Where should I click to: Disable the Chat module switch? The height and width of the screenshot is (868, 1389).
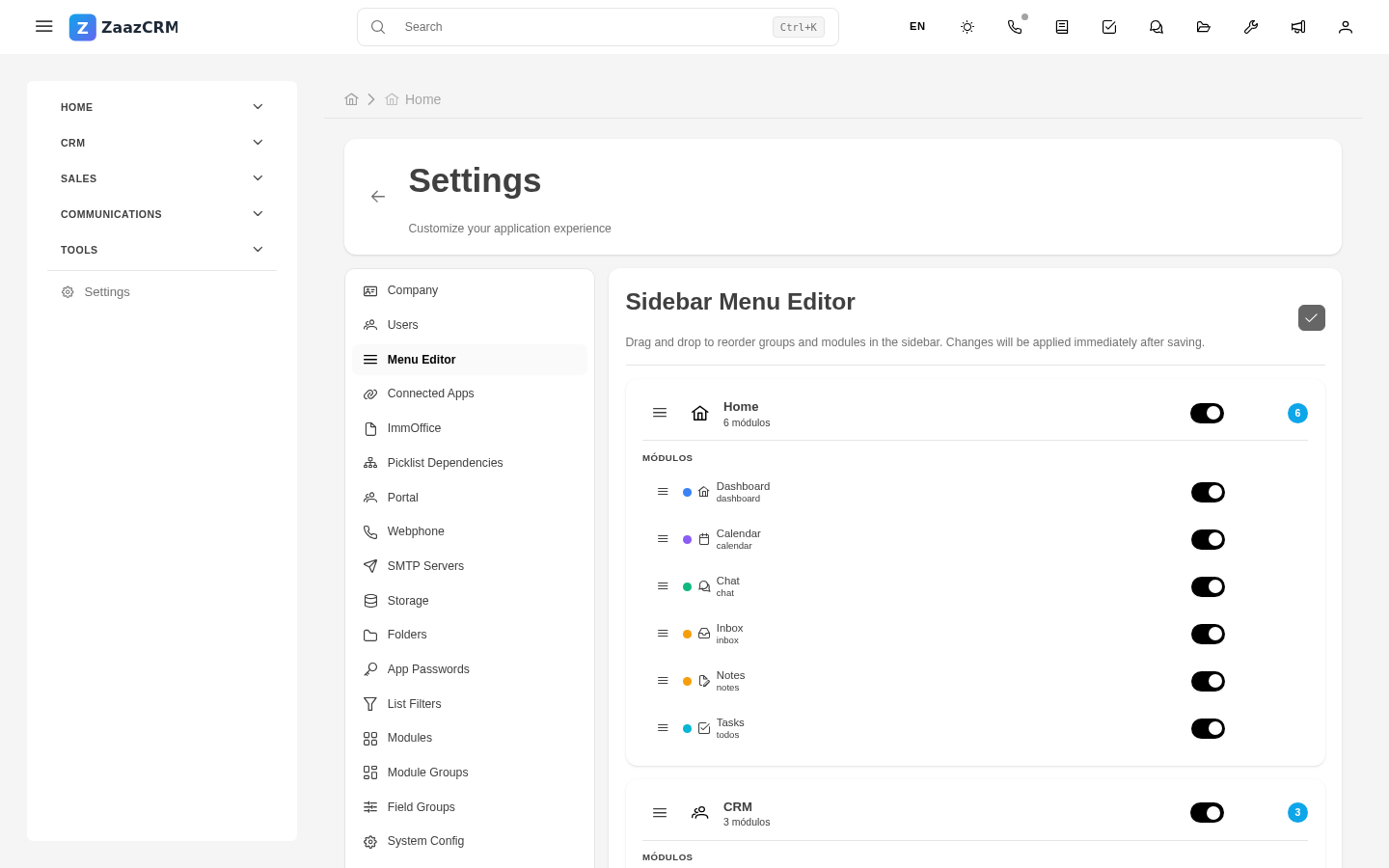point(1208,586)
